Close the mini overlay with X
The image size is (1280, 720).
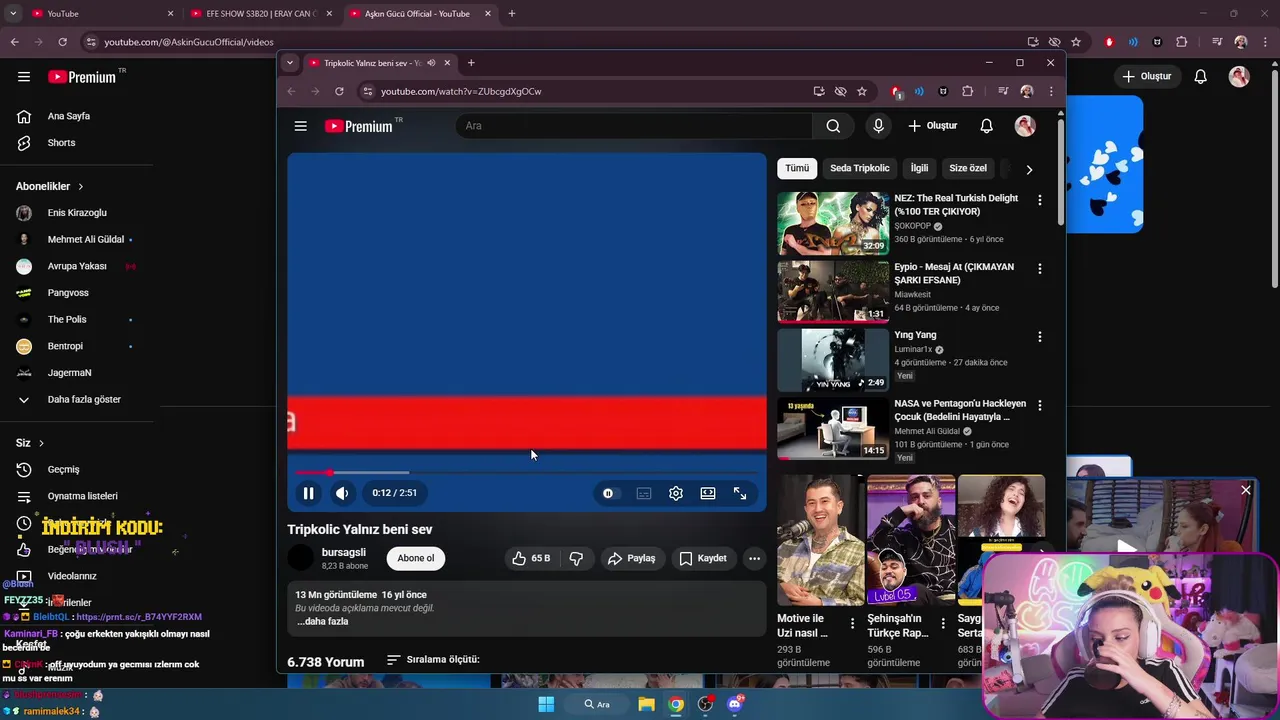tap(1246, 490)
